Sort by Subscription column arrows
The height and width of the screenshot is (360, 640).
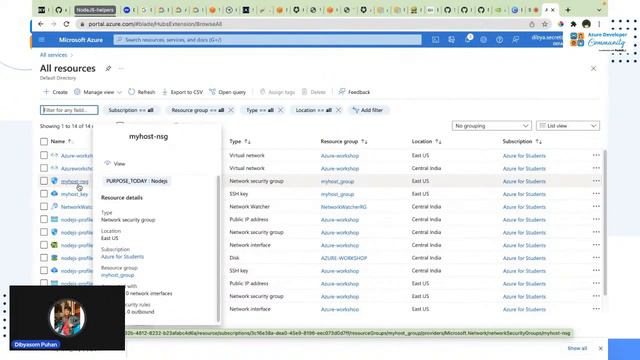pyautogui.click(x=538, y=141)
